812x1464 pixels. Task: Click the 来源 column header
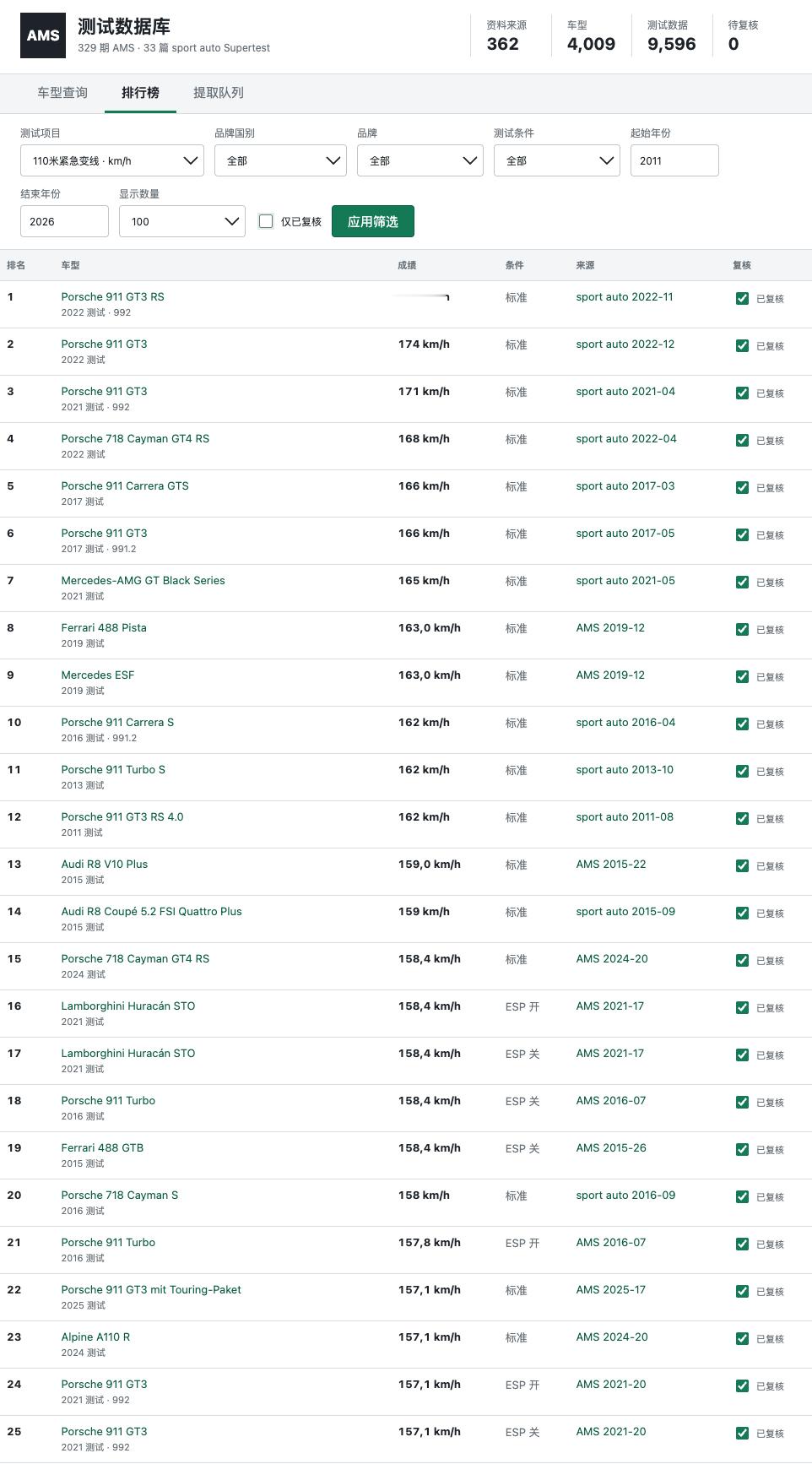585,265
